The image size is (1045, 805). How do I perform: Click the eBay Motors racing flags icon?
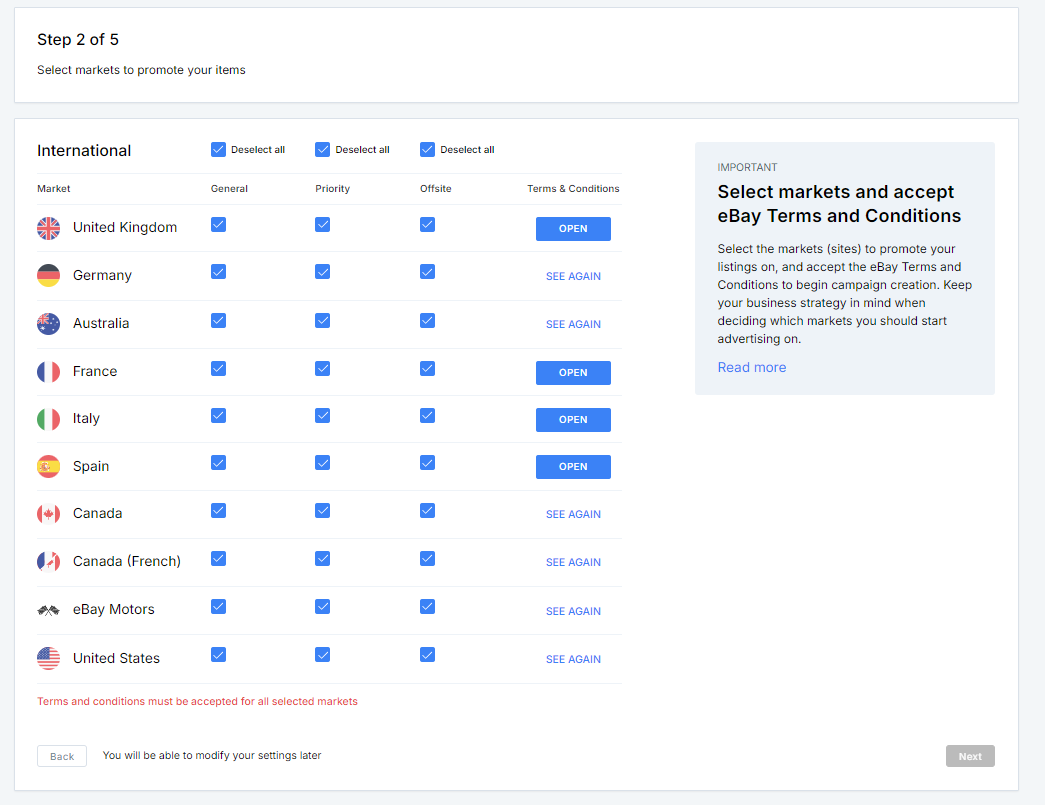pyautogui.click(x=48, y=610)
